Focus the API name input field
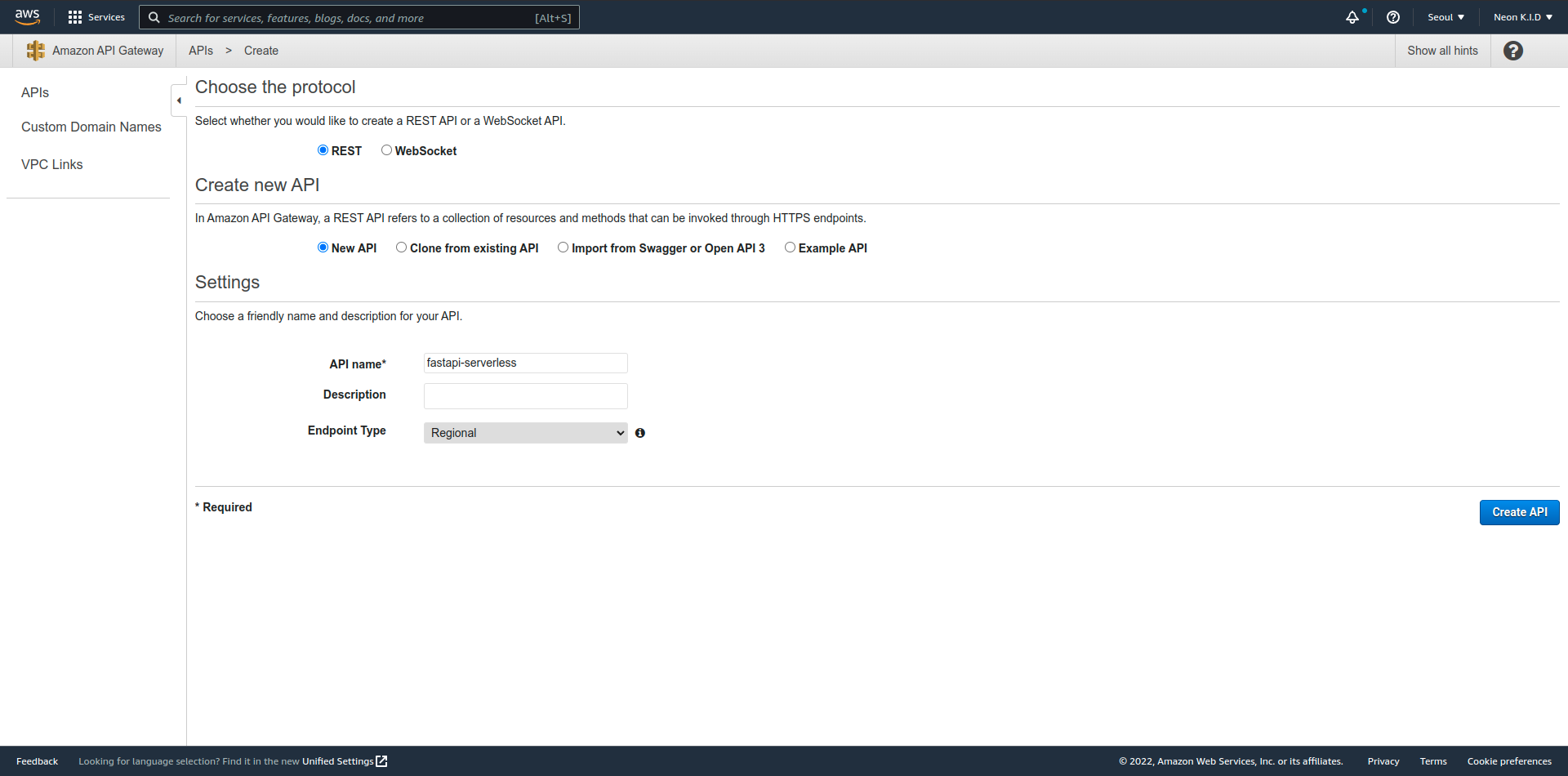Image resolution: width=1568 pixels, height=776 pixels. [525, 363]
